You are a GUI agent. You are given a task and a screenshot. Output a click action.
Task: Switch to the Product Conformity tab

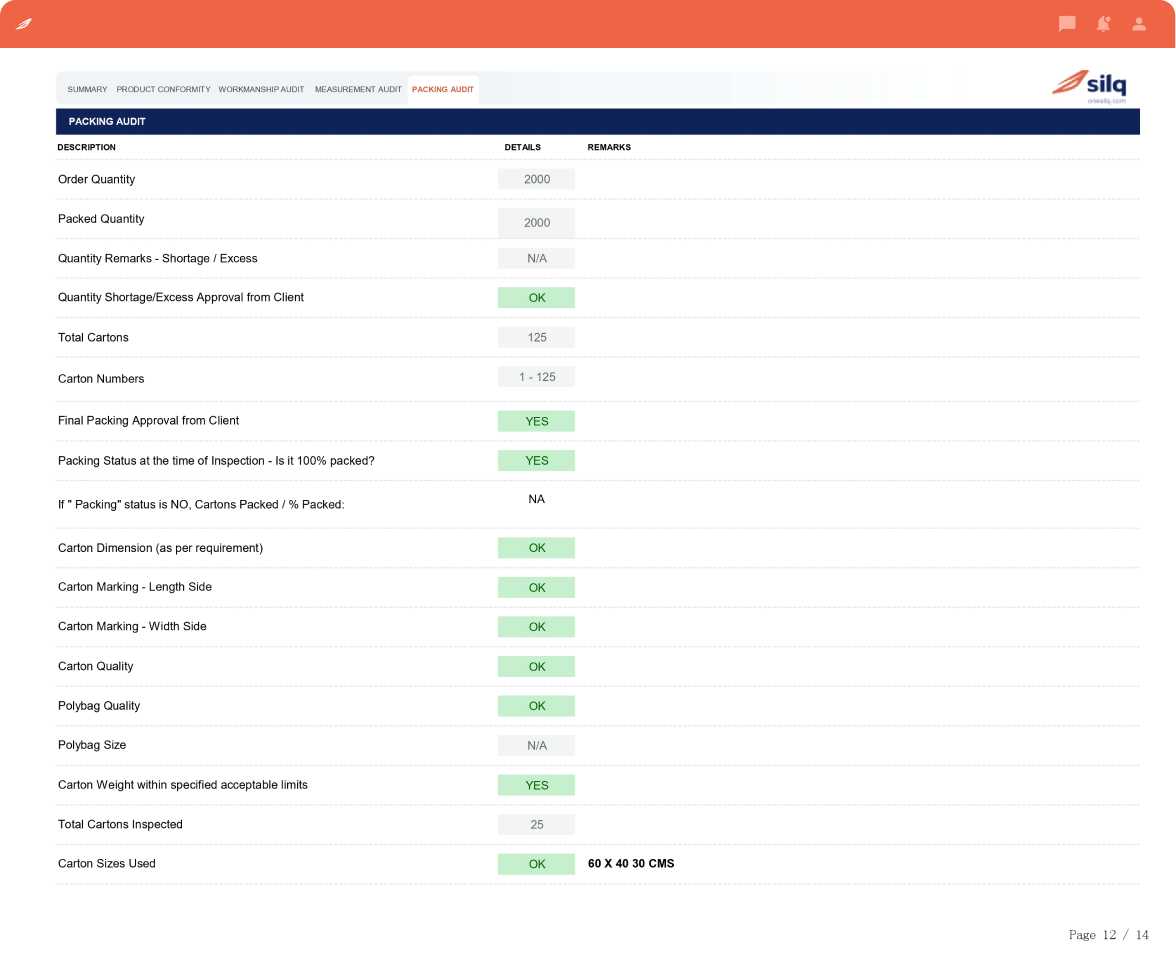coord(164,89)
